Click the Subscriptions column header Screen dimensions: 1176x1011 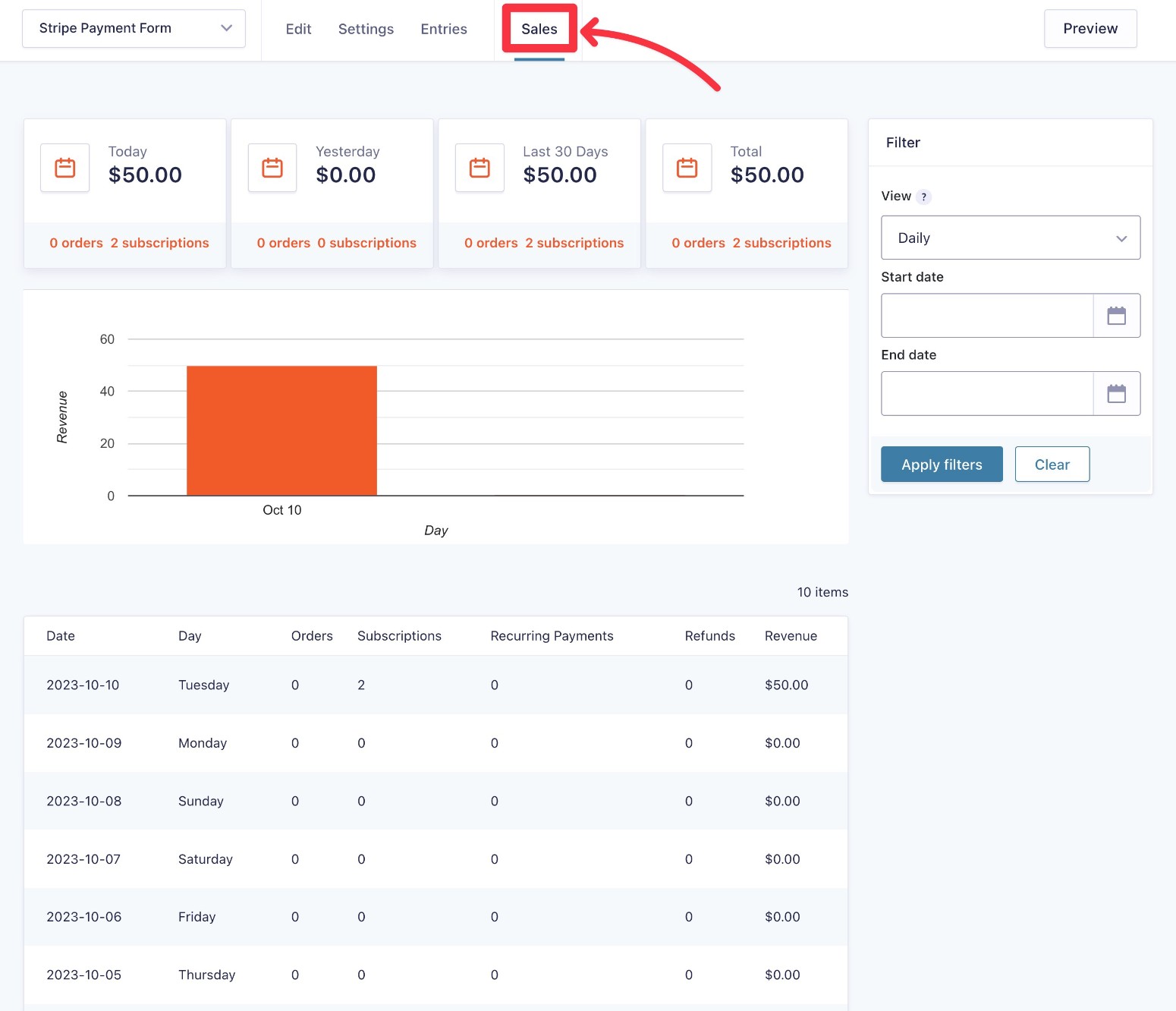[x=399, y=636]
